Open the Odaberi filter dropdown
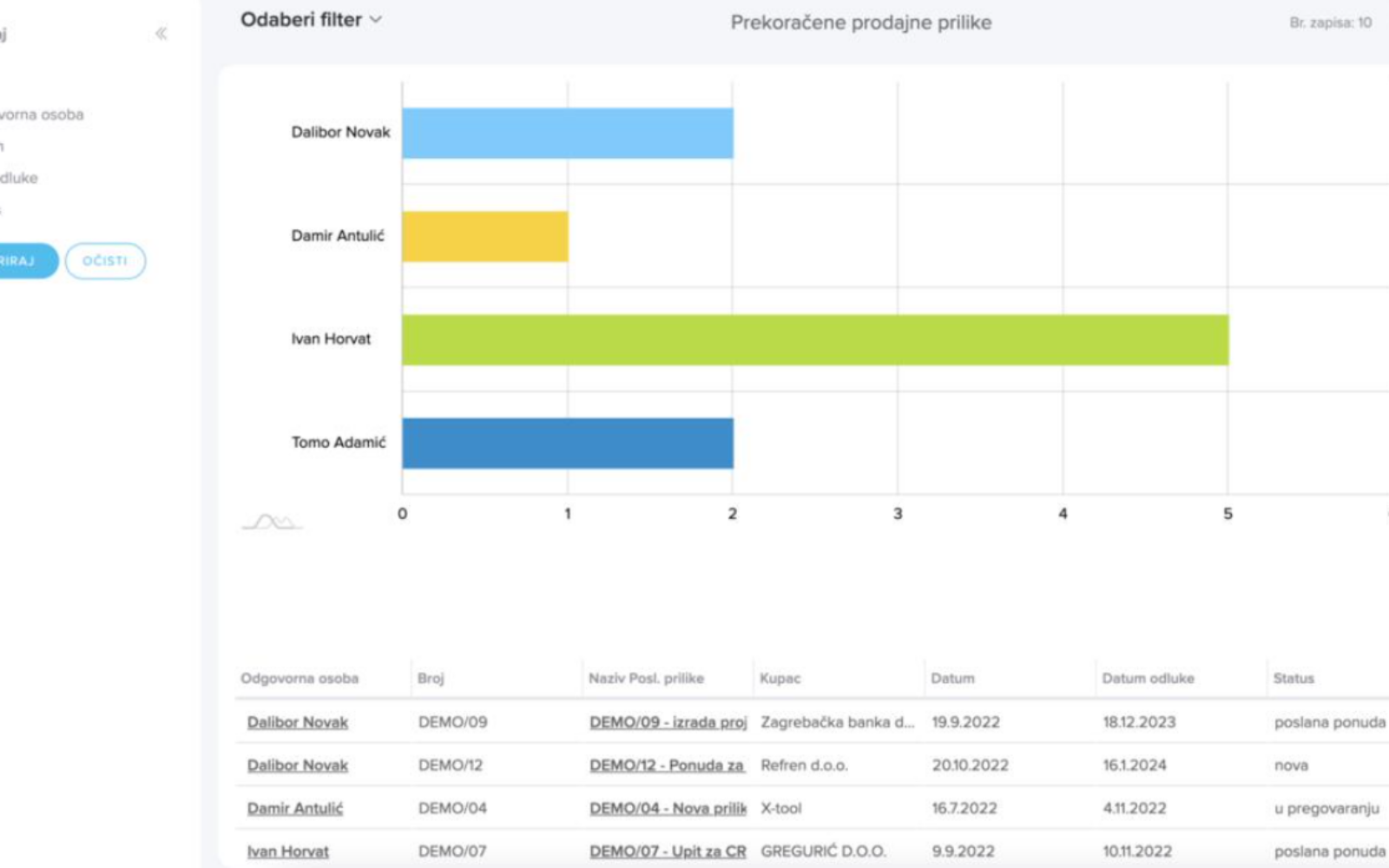The image size is (1389, 868). (x=311, y=20)
